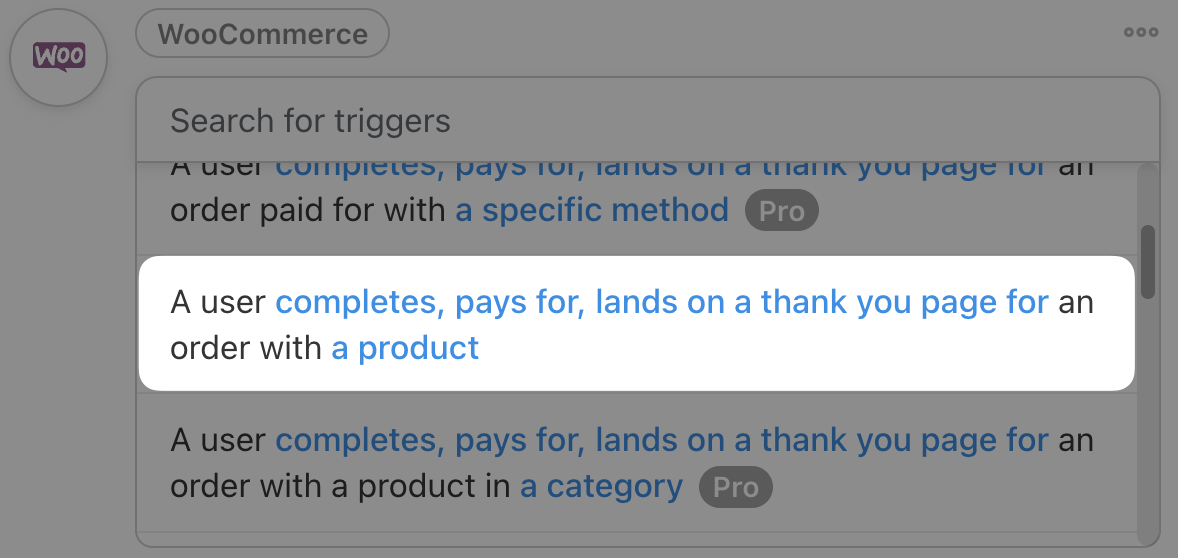Click the Pro badge beside "a category"
1178x558 pixels.
pyautogui.click(x=735, y=488)
